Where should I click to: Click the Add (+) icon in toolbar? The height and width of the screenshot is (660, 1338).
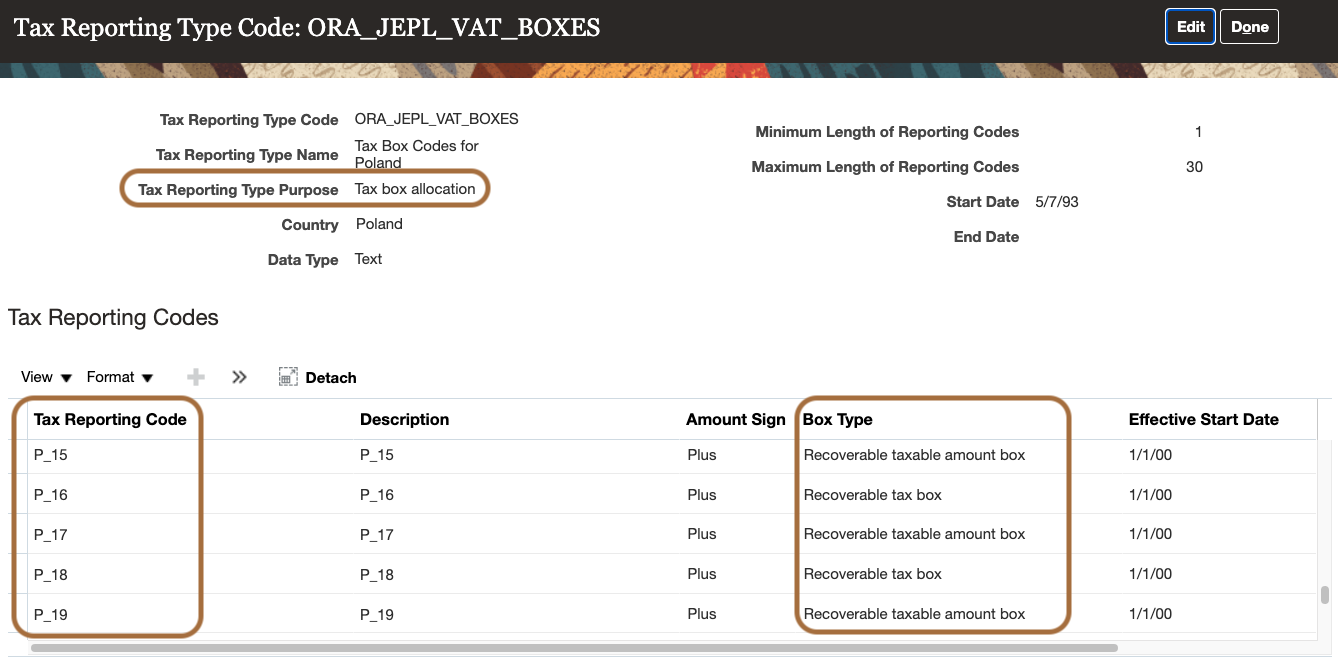195,376
